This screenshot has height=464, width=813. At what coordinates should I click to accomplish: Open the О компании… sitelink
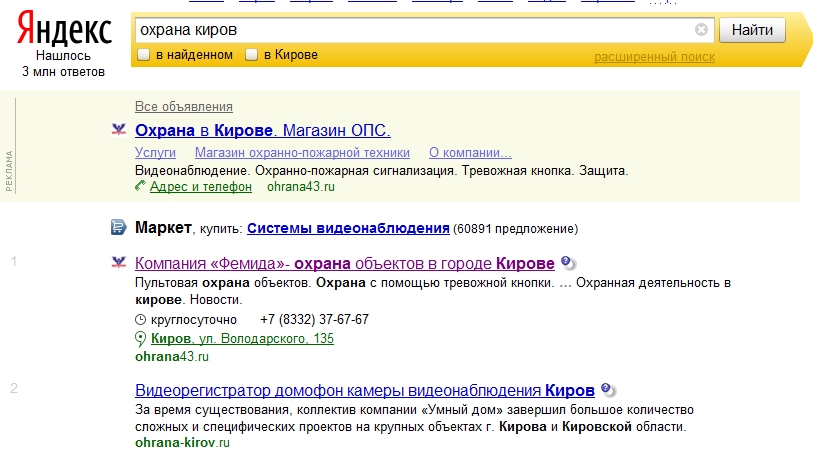click(470, 152)
